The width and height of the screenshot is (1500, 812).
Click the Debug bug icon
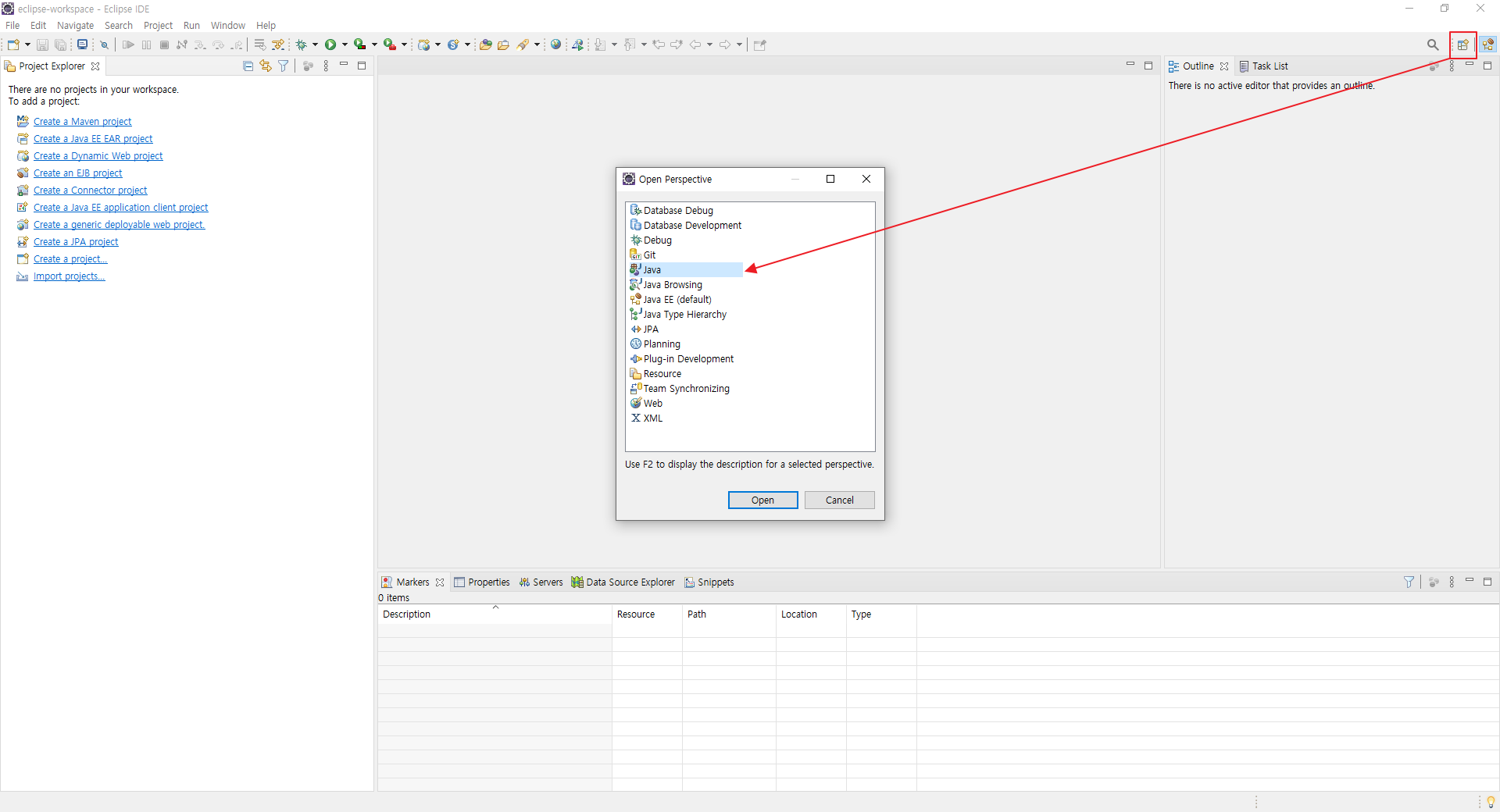click(x=301, y=45)
